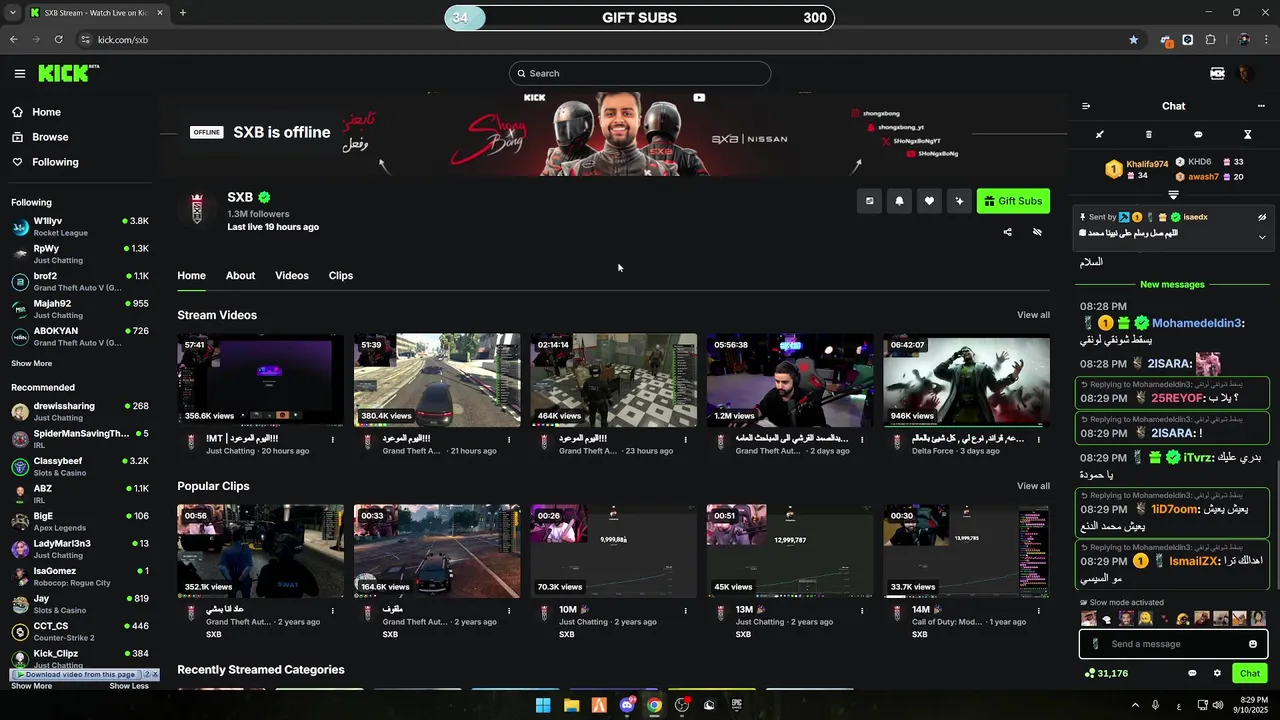Open Chrome three-dot menu
This screenshot has width=1280, height=720.
[x=1266, y=40]
